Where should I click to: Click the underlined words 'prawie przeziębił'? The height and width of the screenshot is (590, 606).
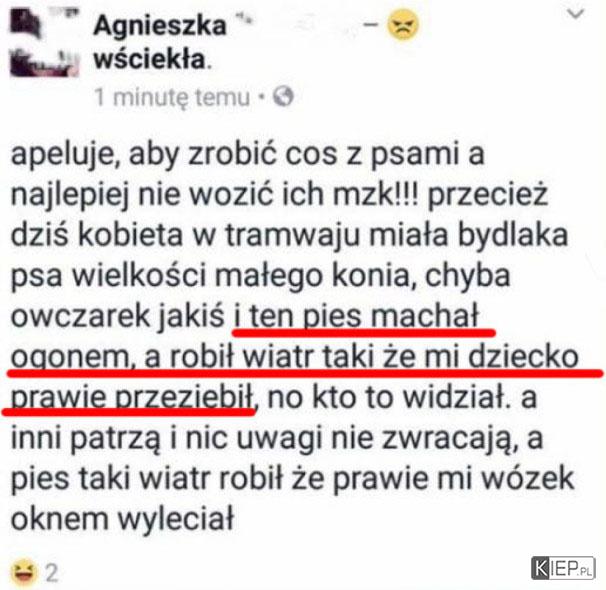(x=132, y=398)
